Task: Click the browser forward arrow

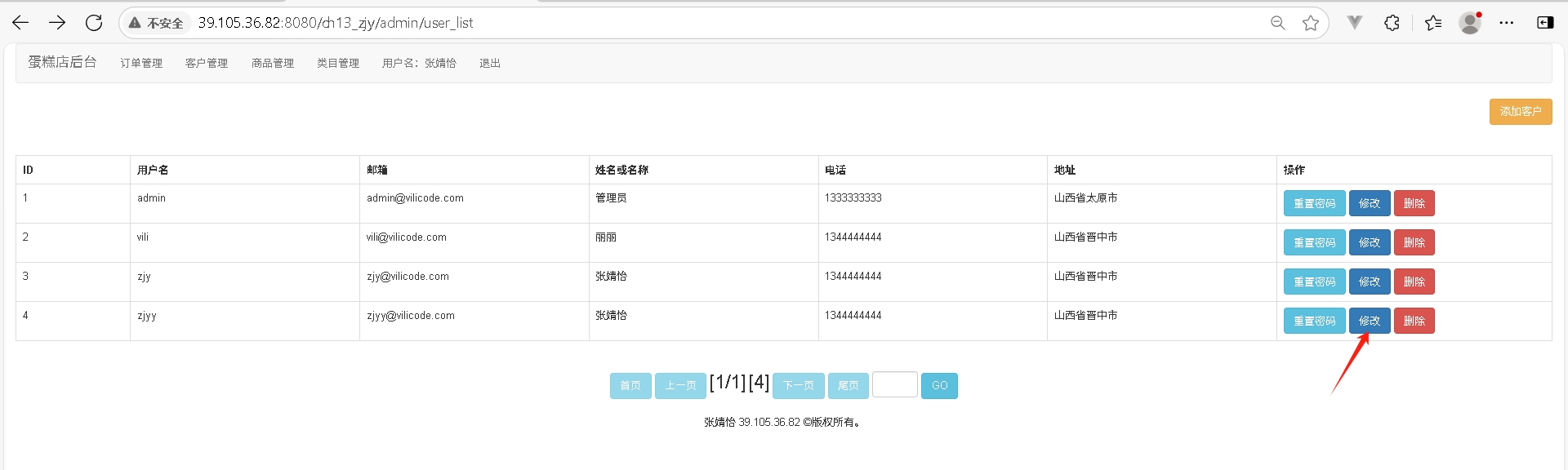Action: (x=57, y=23)
